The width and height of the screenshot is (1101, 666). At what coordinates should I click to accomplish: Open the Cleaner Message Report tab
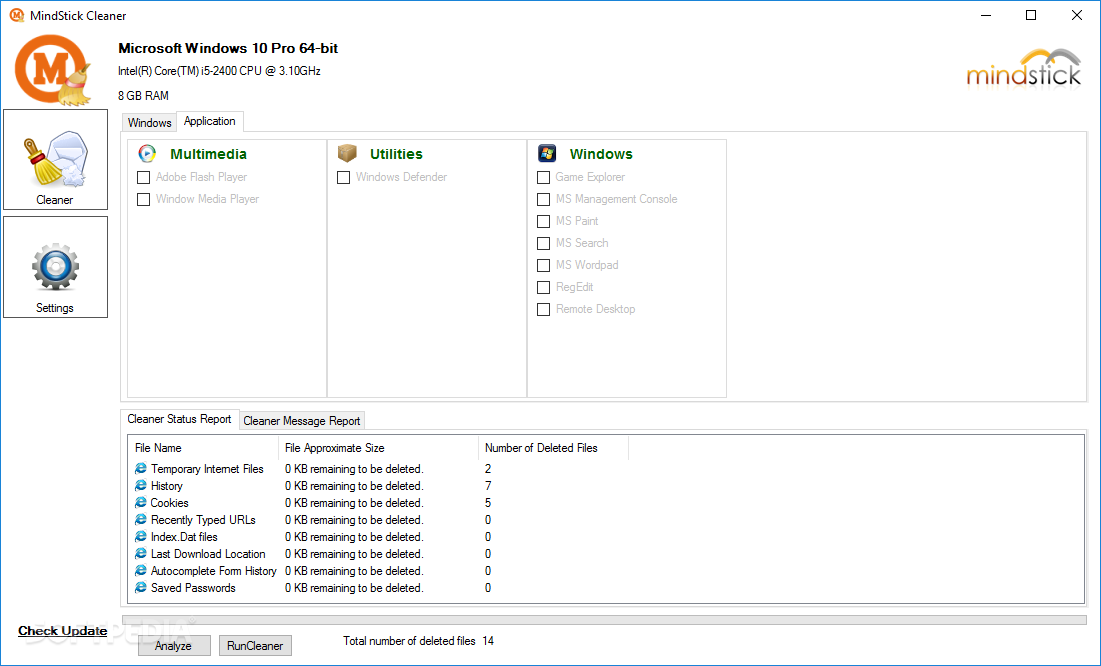coord(302,420)
